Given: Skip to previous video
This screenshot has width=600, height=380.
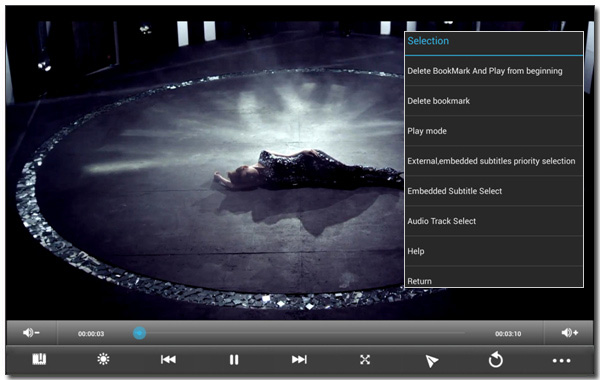Looking at the screenshot, I should coord(168,359).
